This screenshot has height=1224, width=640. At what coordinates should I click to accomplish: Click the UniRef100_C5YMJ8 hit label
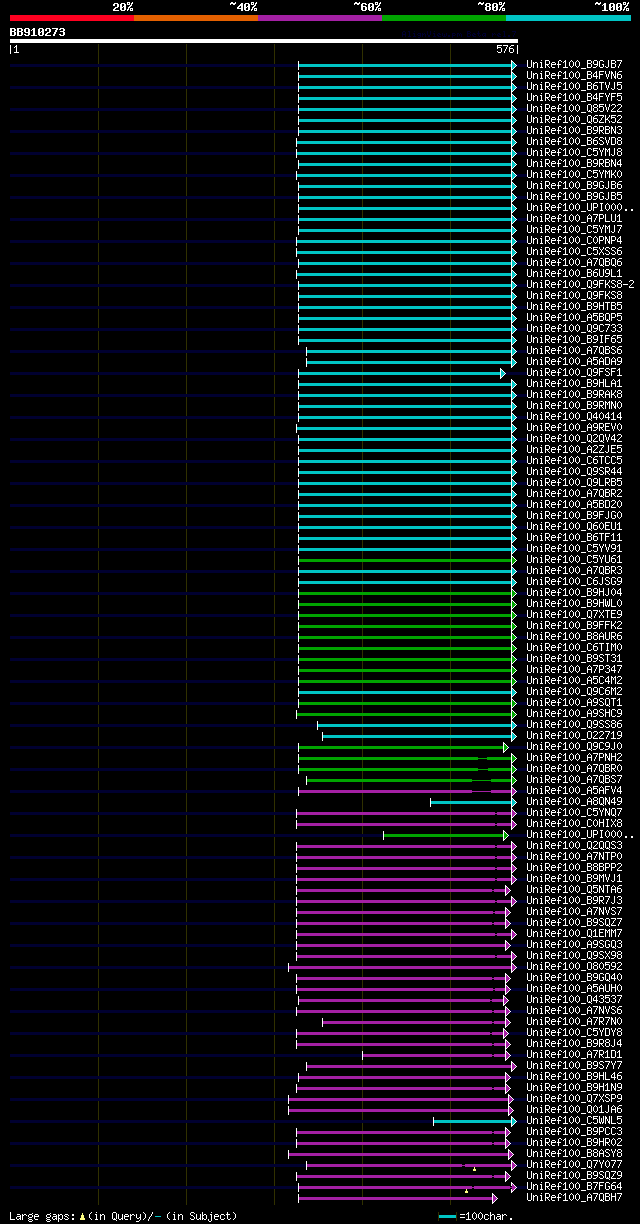click(574, 152)
